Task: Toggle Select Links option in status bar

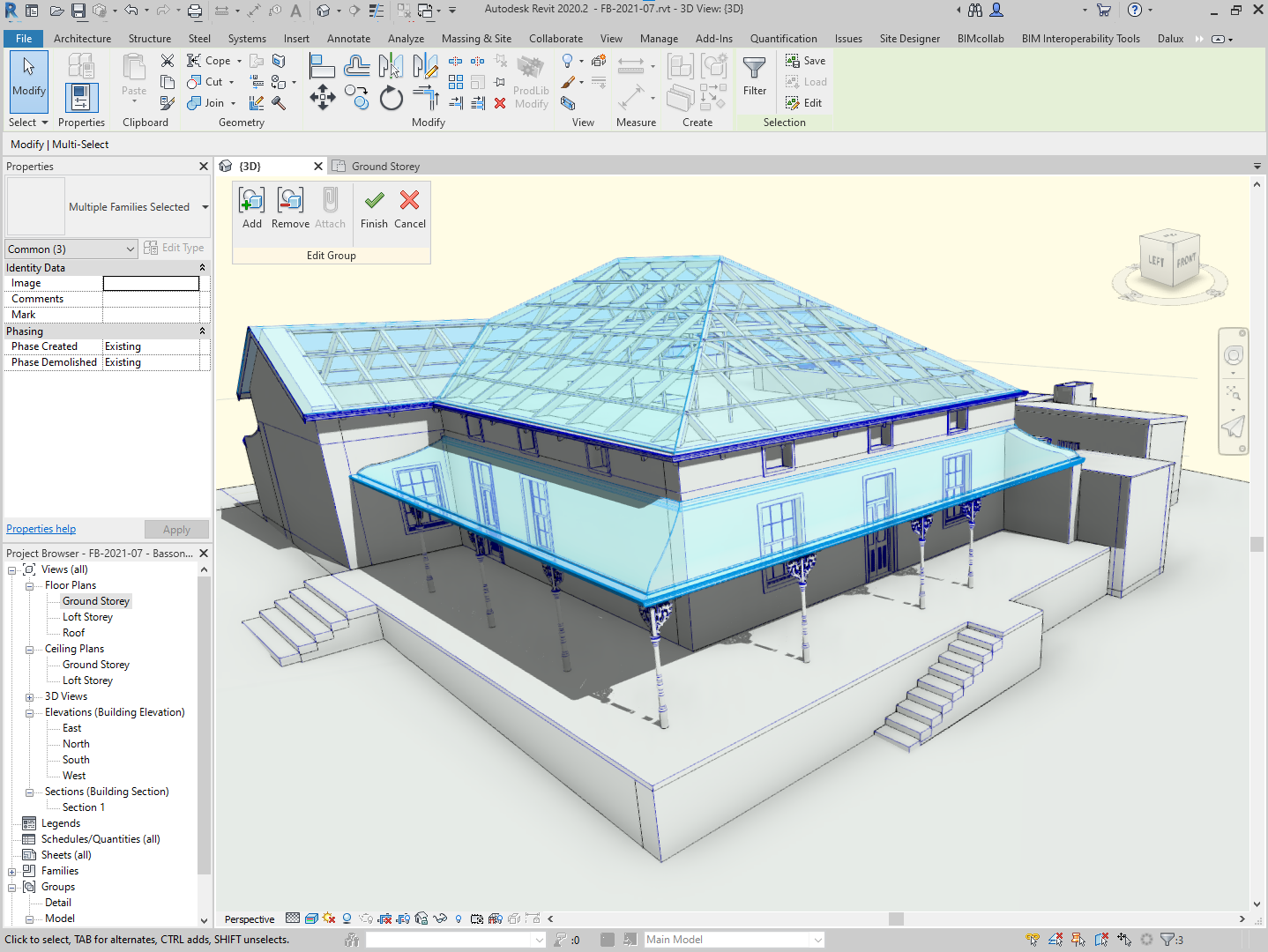Action: pyautogui.click(x=1033, y=940)
